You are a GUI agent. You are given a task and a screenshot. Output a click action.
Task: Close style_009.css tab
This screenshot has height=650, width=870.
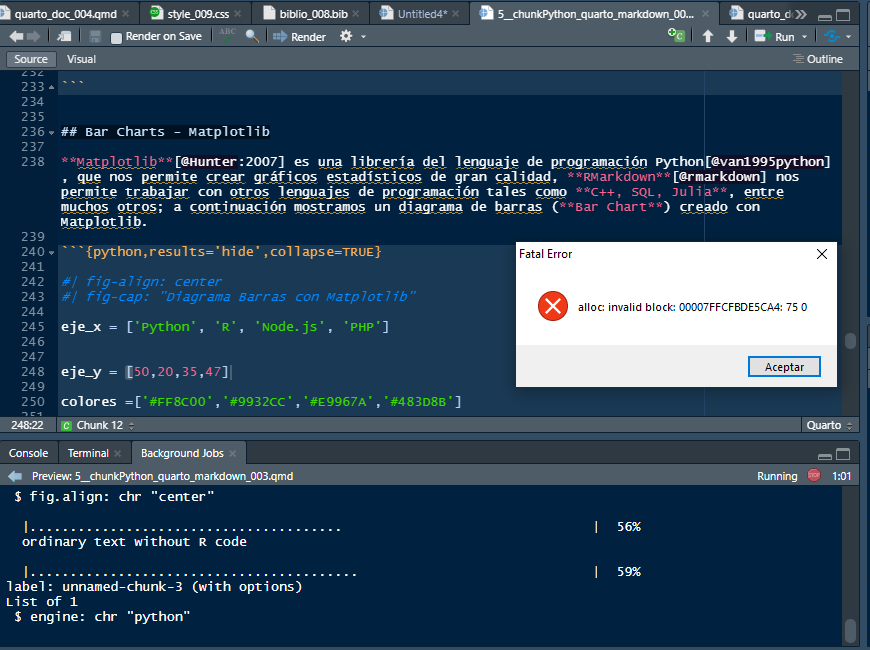[x=237, y=14]
